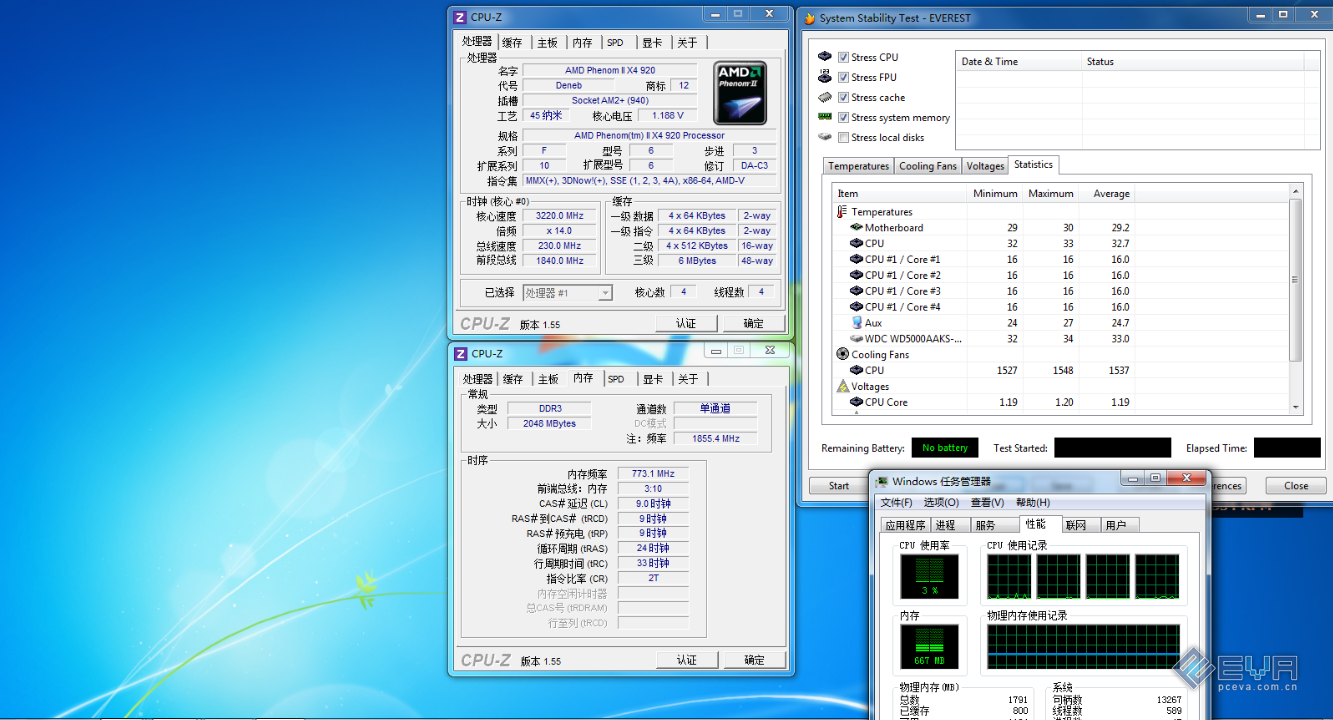Click the EVEREST statistics scrollbar thumb

(1296, 280)
